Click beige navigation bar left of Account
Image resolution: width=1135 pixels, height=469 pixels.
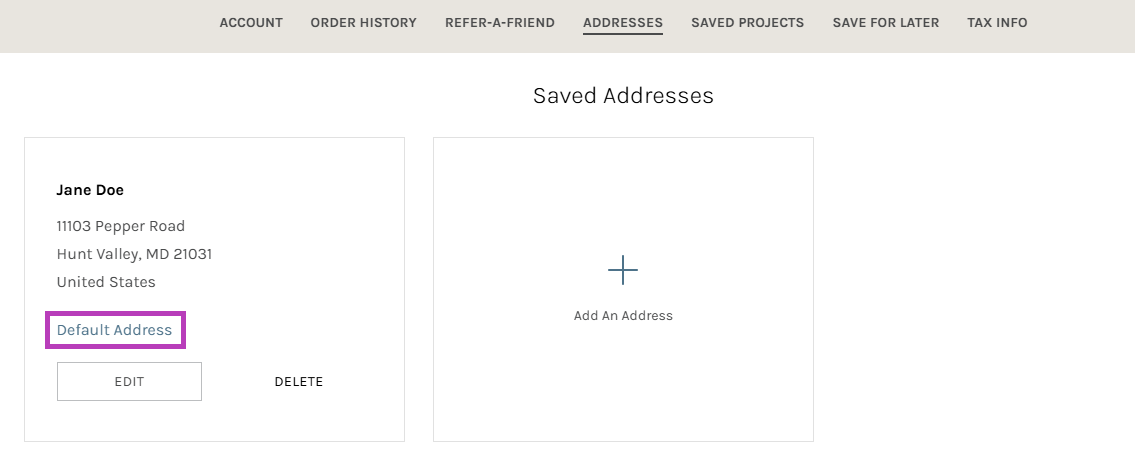100,25
